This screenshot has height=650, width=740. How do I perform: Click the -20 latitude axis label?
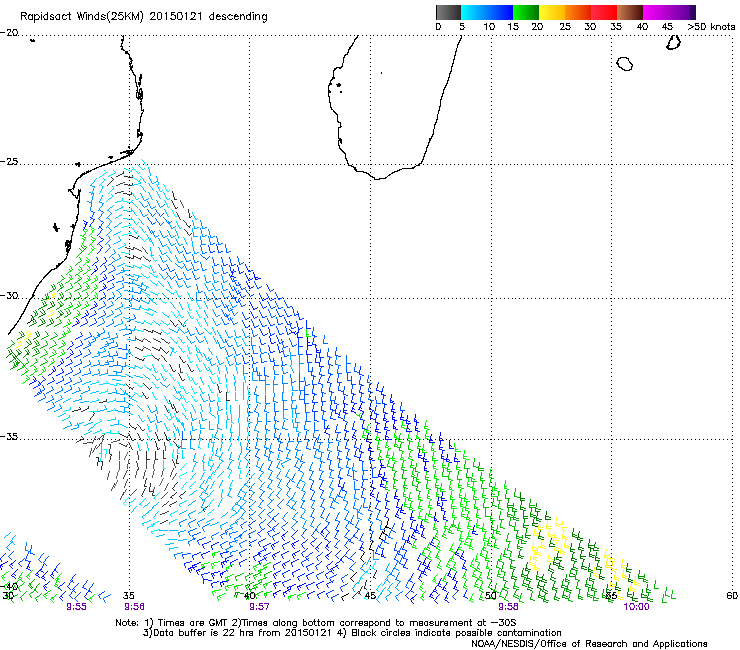click(x=9, y=33)
